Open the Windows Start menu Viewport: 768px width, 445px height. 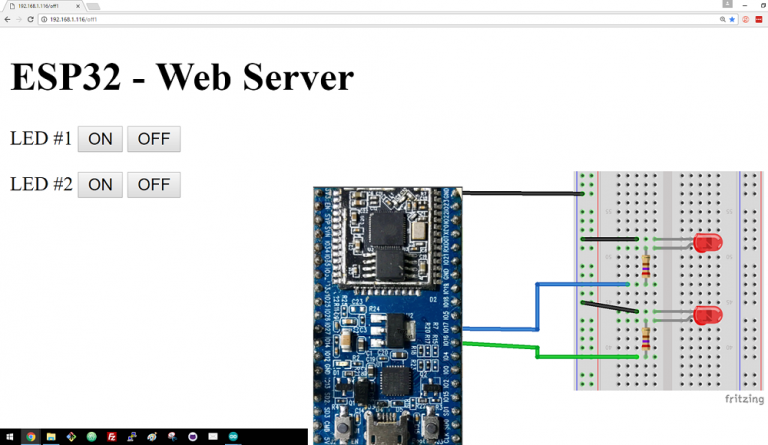pyautogui.click(x=9, y=437)
